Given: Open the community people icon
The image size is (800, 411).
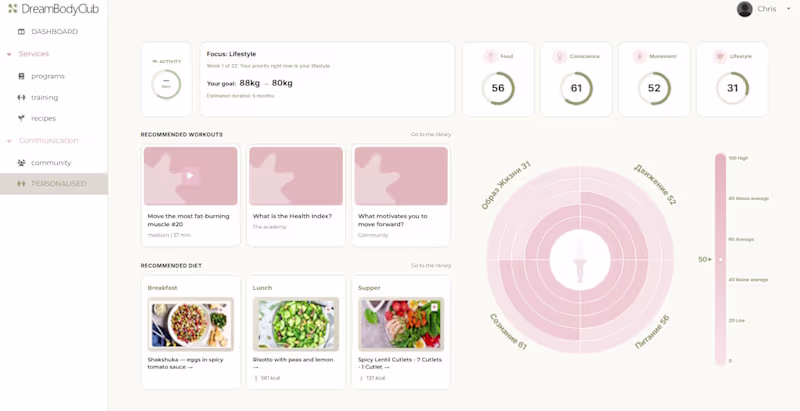Looking at the screenshot, I should point(21,163).
